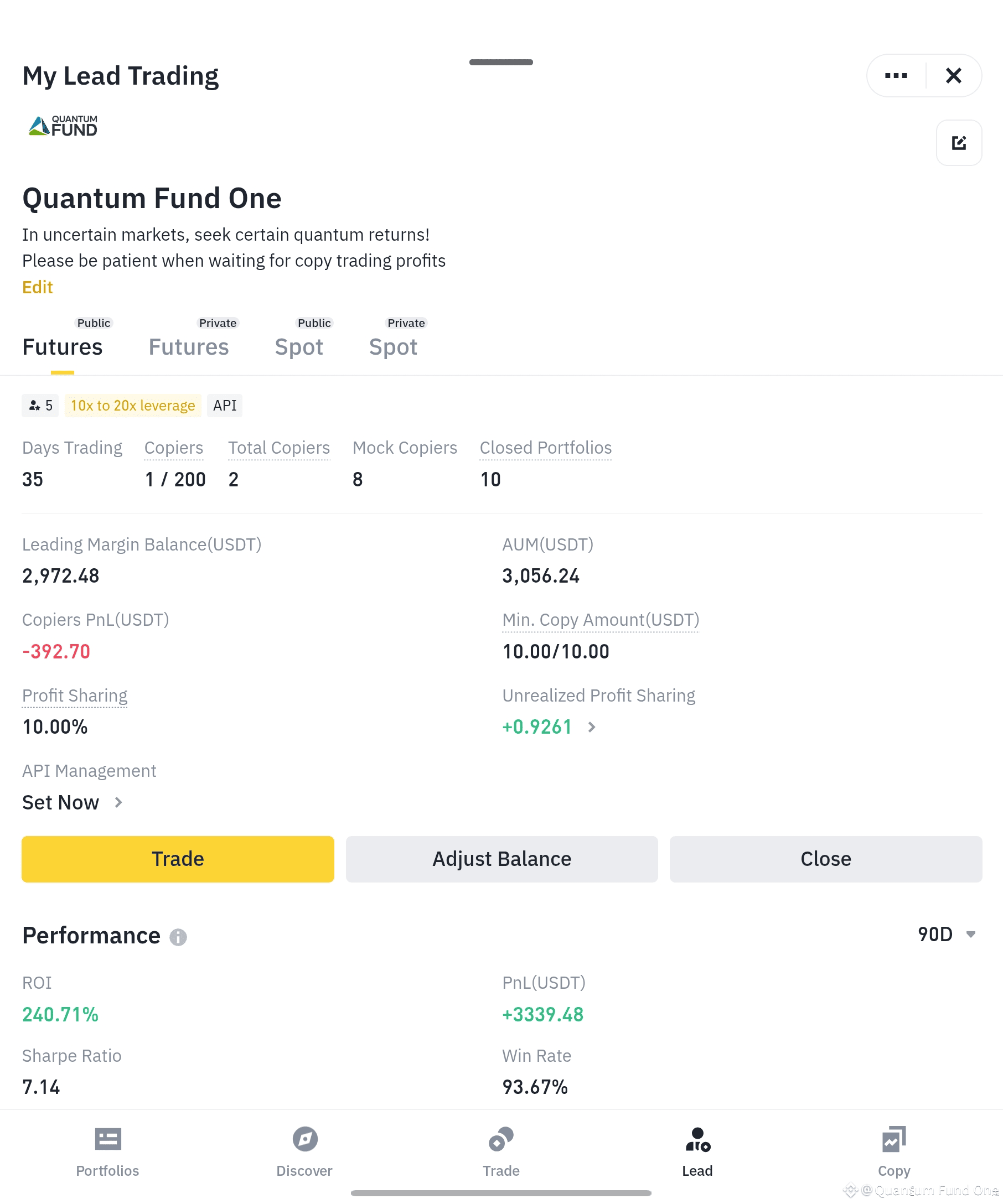Show the Min. Copy Amount explanation
The width and height of the screenshot is (1003, 1204).
(601, 620)
